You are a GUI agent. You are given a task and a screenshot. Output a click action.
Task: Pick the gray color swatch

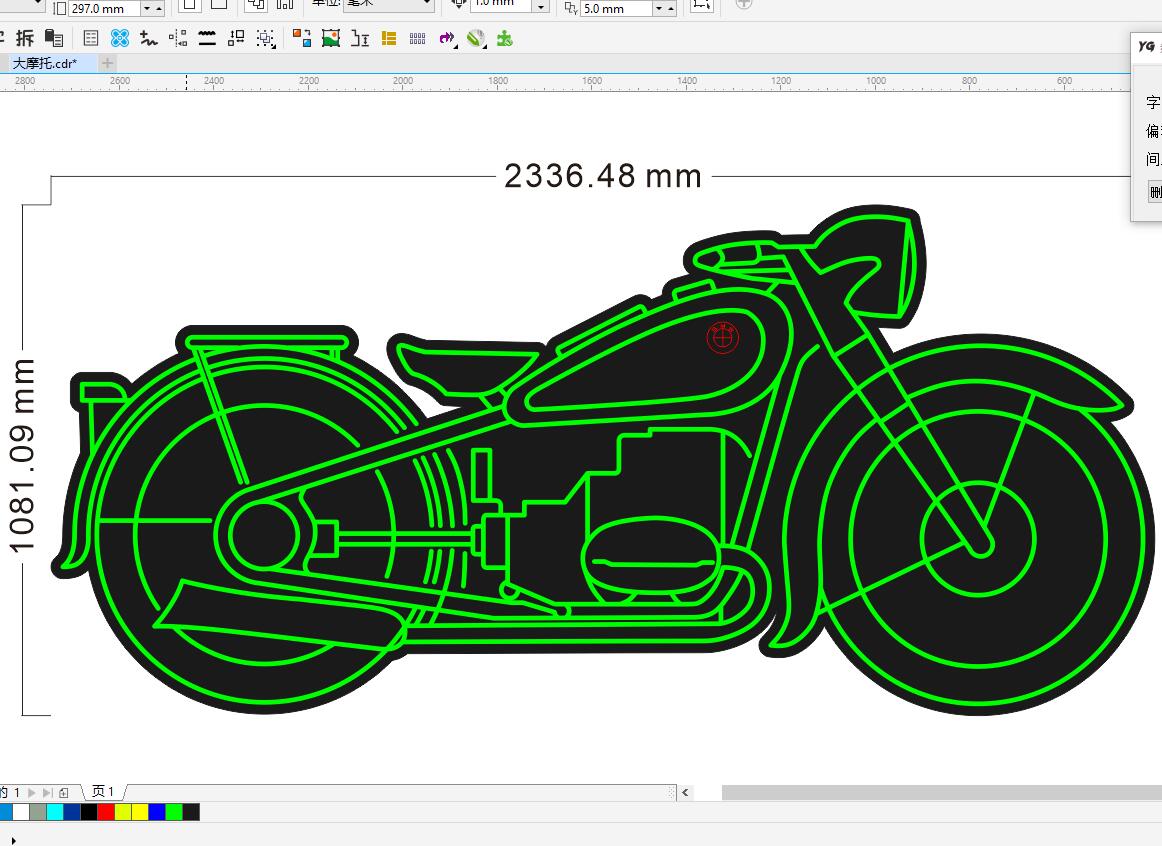[x=38, y=812]
